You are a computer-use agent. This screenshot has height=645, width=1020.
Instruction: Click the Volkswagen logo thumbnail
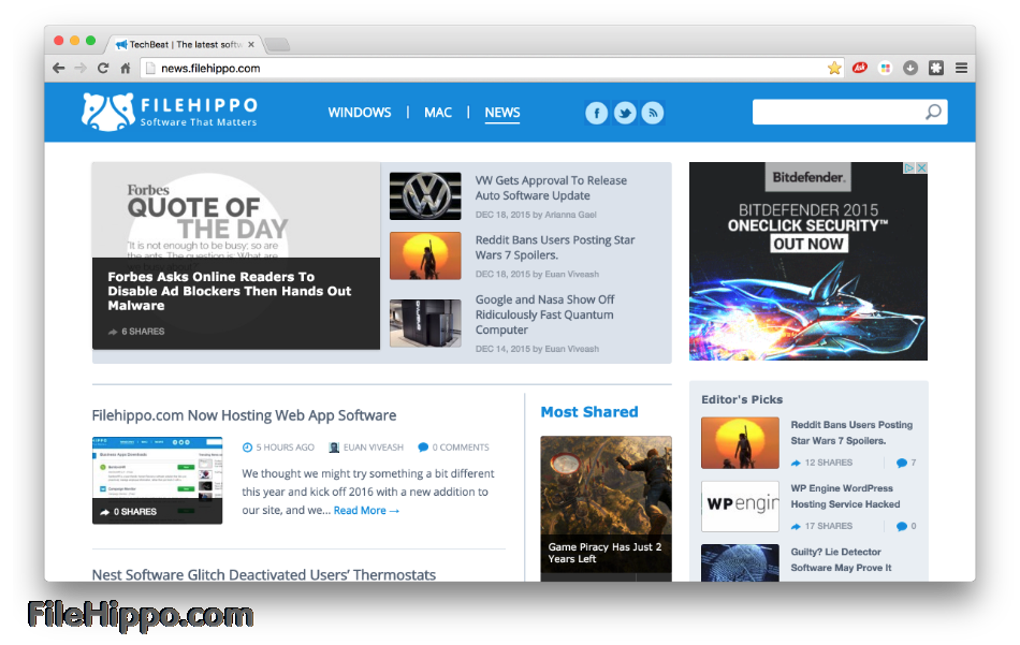(x=425, y=196)
